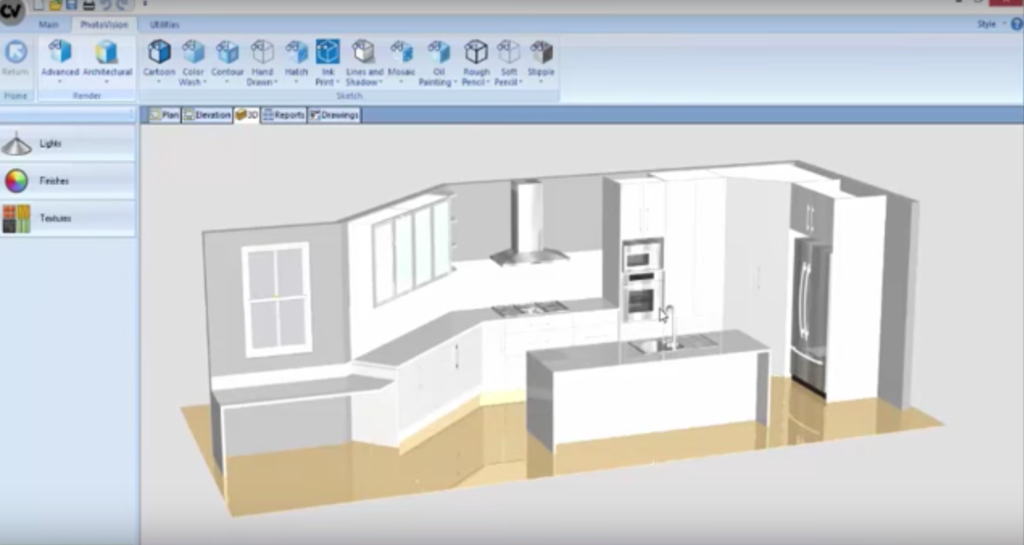The image size is (1024, 545).
Task: Apply the Hand Drawn sketch style icon
Action: point(262,52)
